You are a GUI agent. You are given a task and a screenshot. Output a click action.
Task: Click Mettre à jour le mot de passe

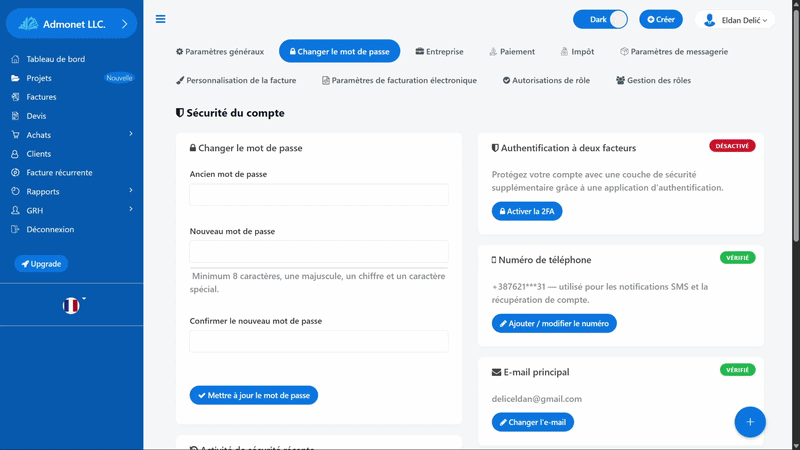(x=254, y=395)
